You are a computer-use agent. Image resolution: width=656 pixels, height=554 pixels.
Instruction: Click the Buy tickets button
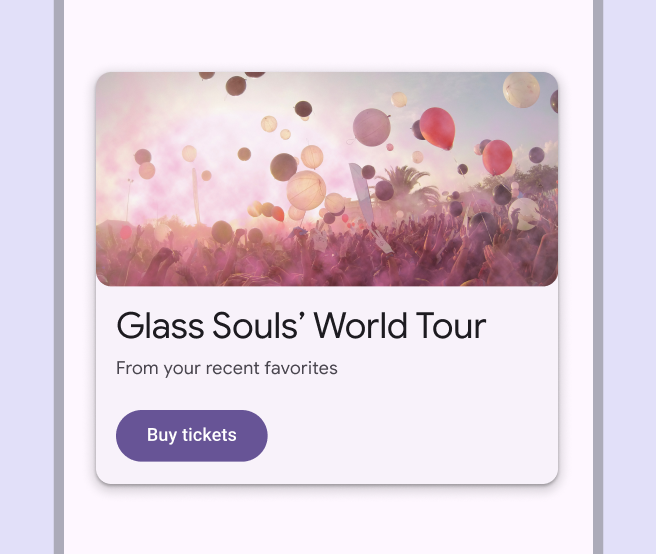coord(191,435)
